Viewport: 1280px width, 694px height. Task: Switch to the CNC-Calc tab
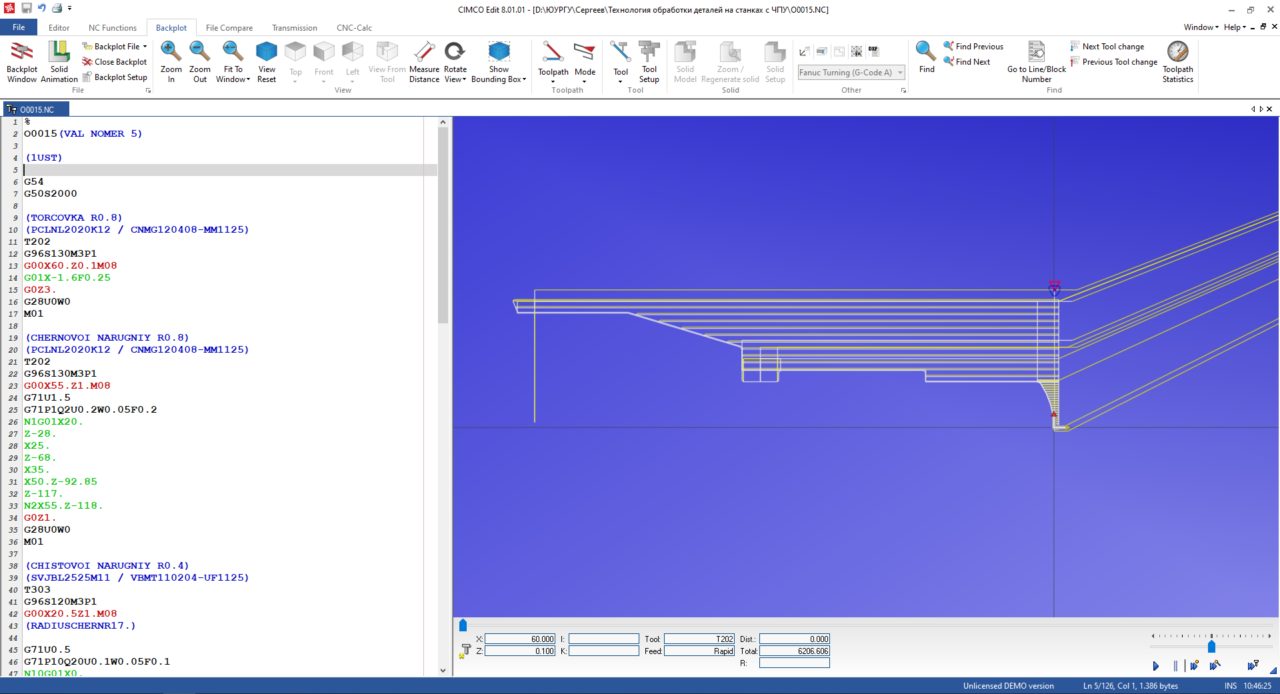355,28
